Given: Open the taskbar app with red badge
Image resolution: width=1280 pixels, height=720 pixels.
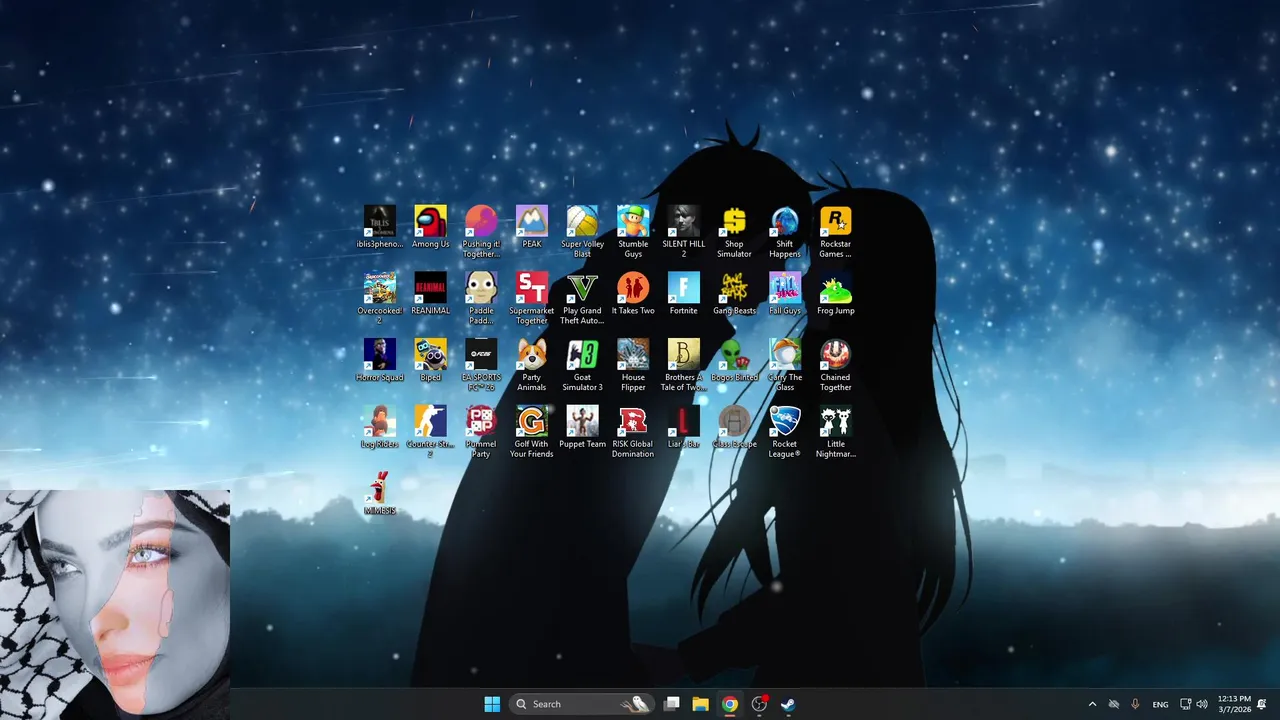Looking at the screenshot, I should (759, 704).
